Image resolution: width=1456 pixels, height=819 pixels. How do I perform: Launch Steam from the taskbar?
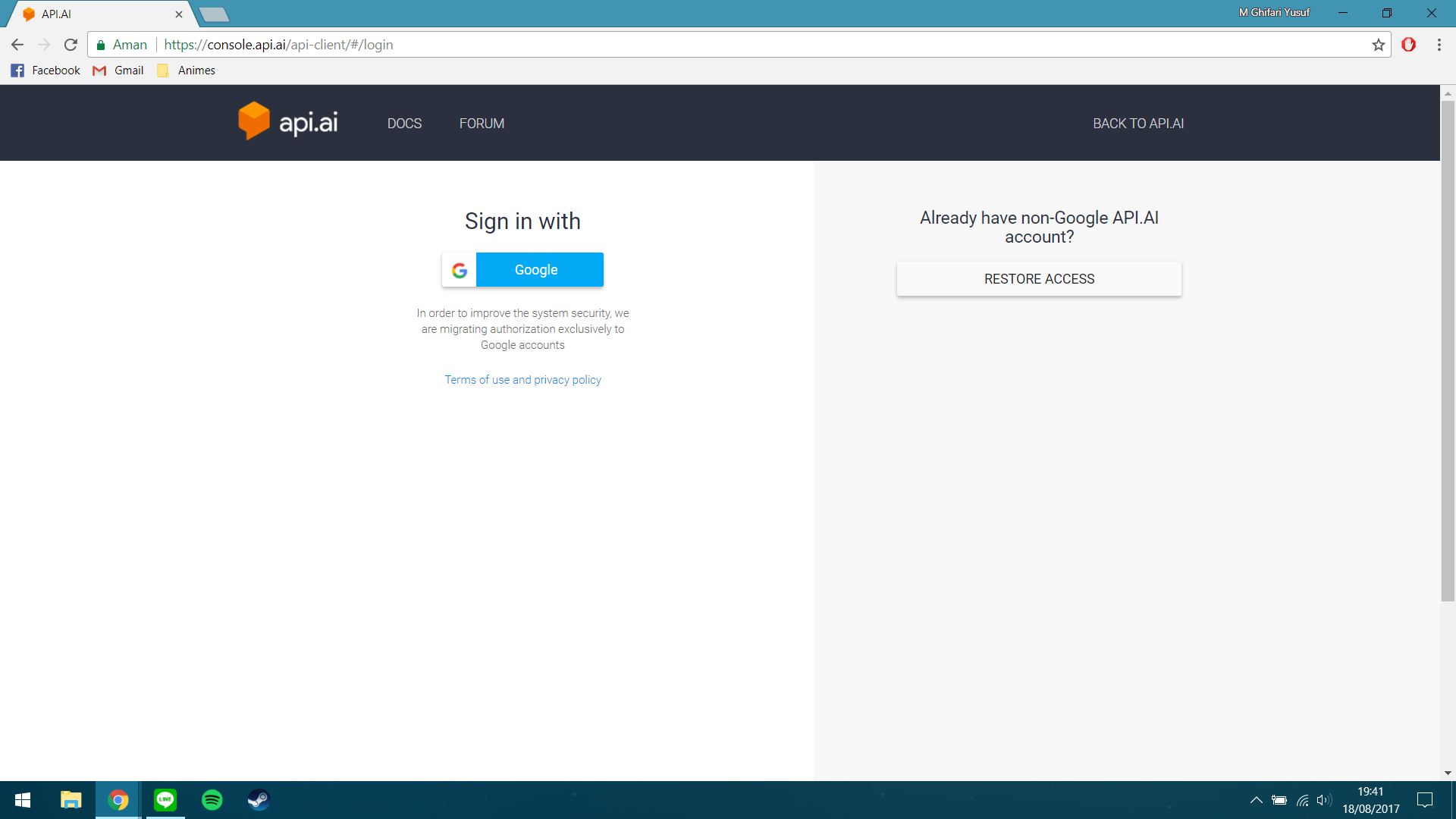pyautogui.click(x=259, y=799)
